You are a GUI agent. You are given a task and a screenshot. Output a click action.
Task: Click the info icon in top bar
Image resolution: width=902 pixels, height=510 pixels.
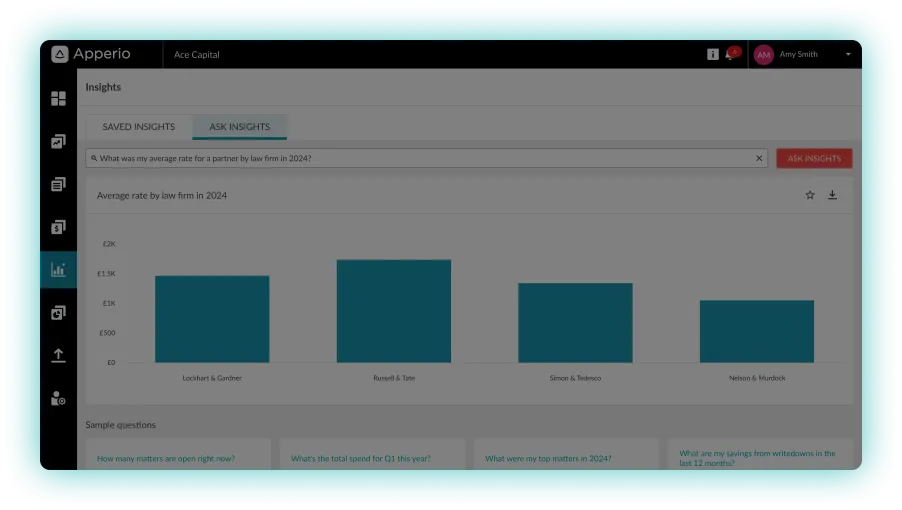click(x=713, y=55)
